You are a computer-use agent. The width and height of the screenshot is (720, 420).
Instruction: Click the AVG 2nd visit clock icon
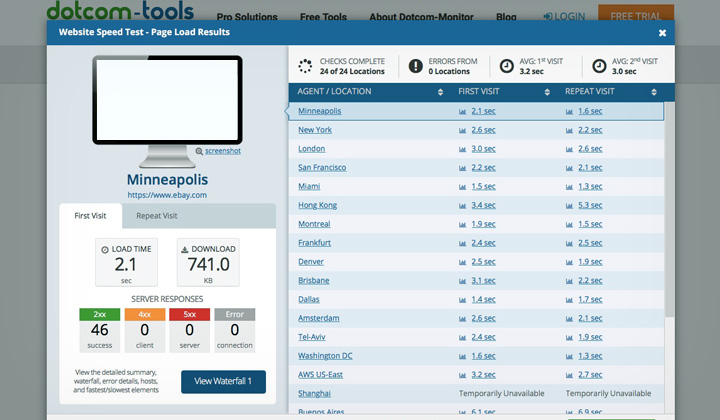(599, 66)
